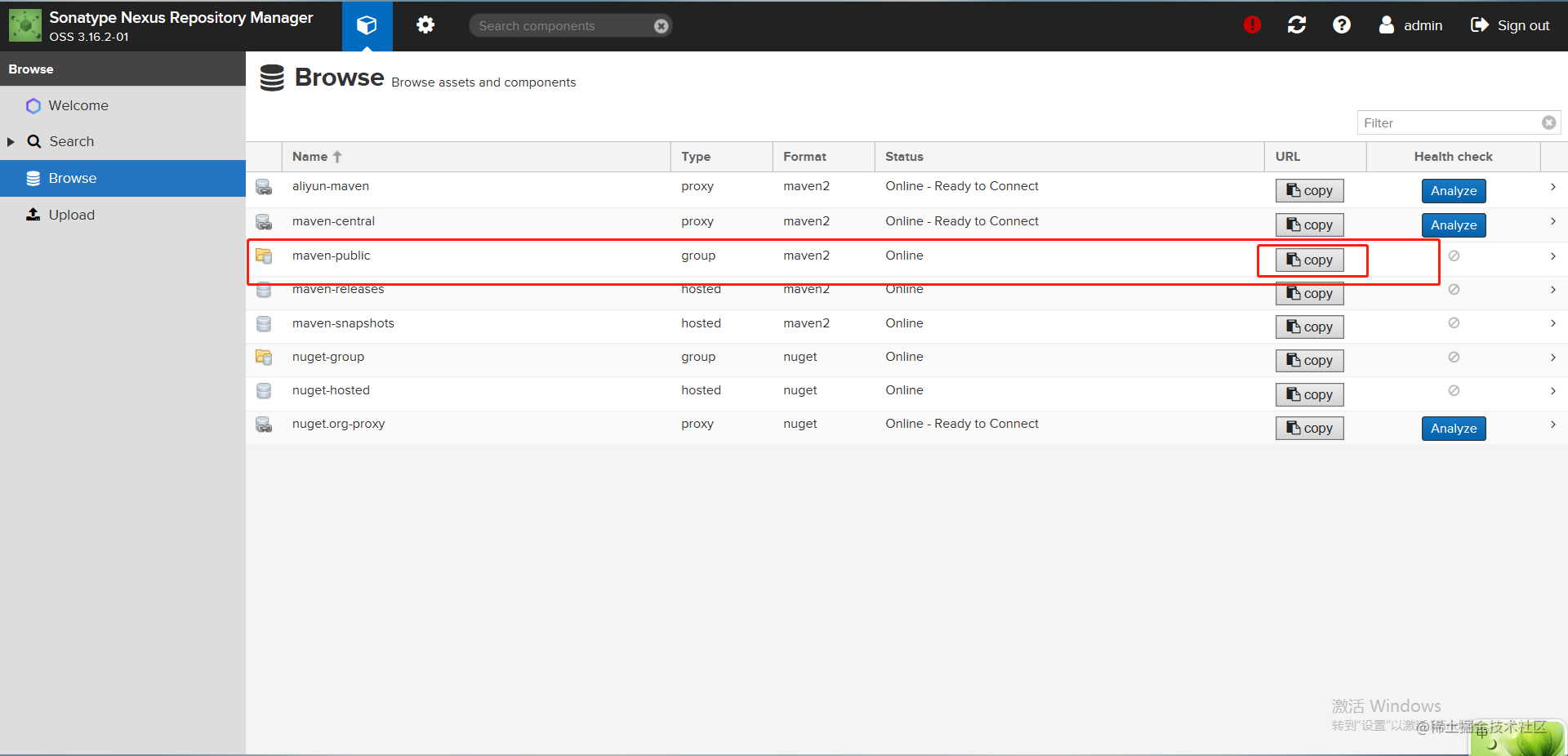Sign out of the repository manager
The image size is (1568, 756).
point(1510,25)
